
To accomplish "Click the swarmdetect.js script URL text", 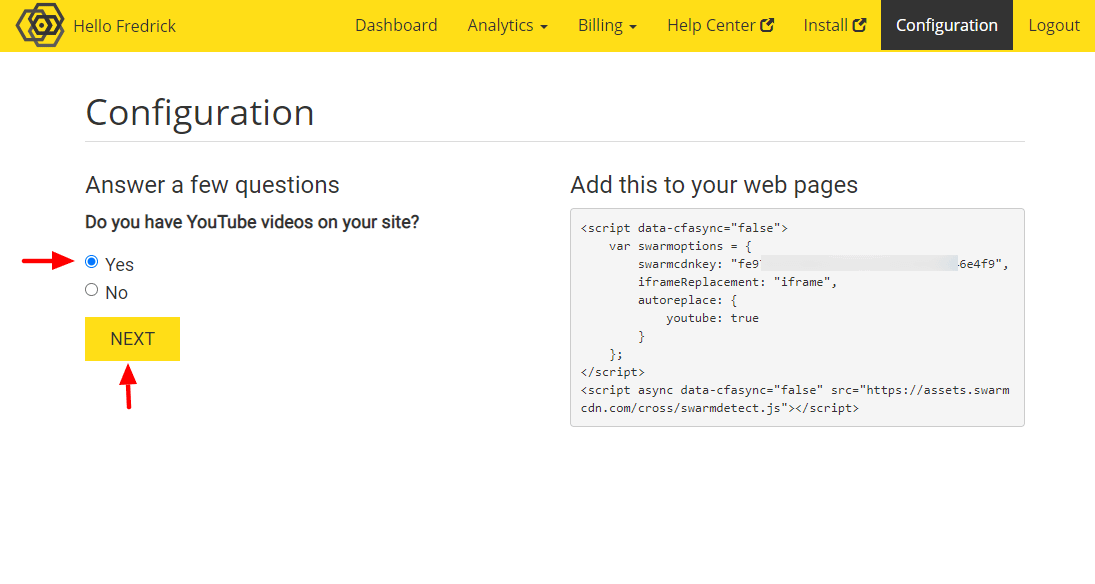I will (x=795, y=399).
